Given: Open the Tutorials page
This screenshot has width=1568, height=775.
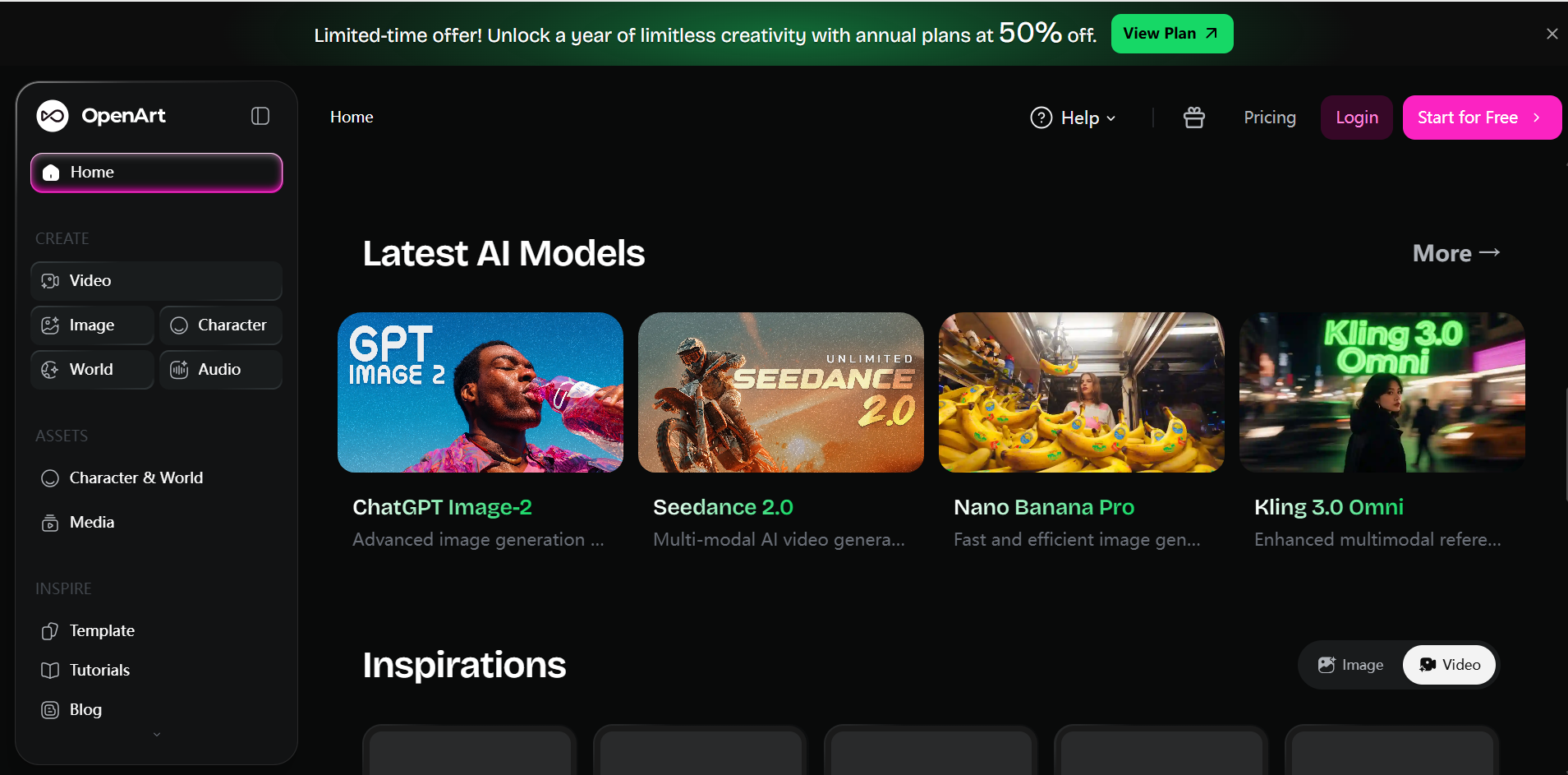Looking at the screenshot, I should pyautogui.click(x=157, y=671).
